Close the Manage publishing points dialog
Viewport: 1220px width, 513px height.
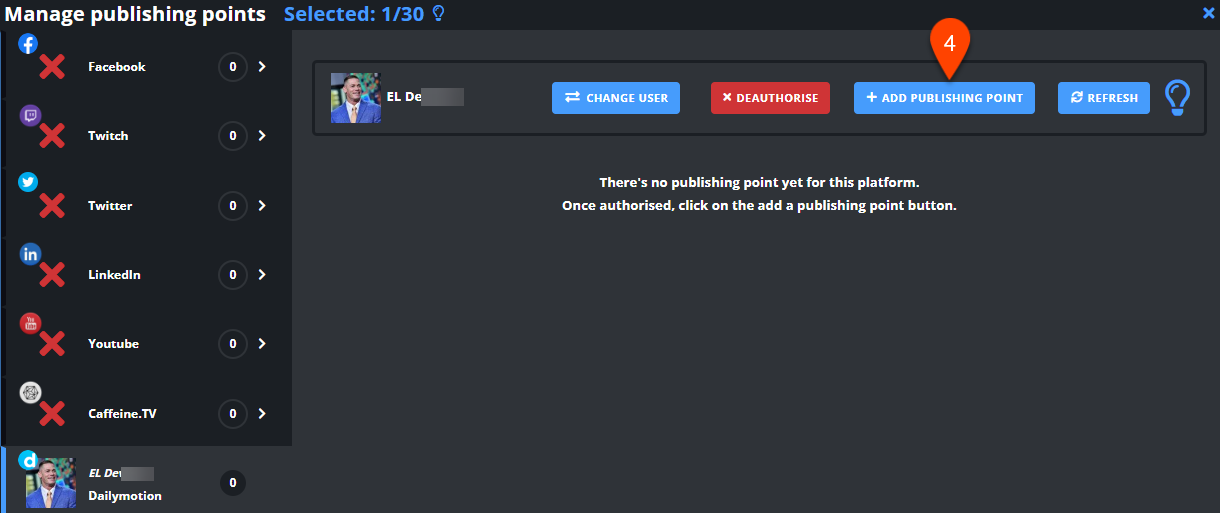1208,13
